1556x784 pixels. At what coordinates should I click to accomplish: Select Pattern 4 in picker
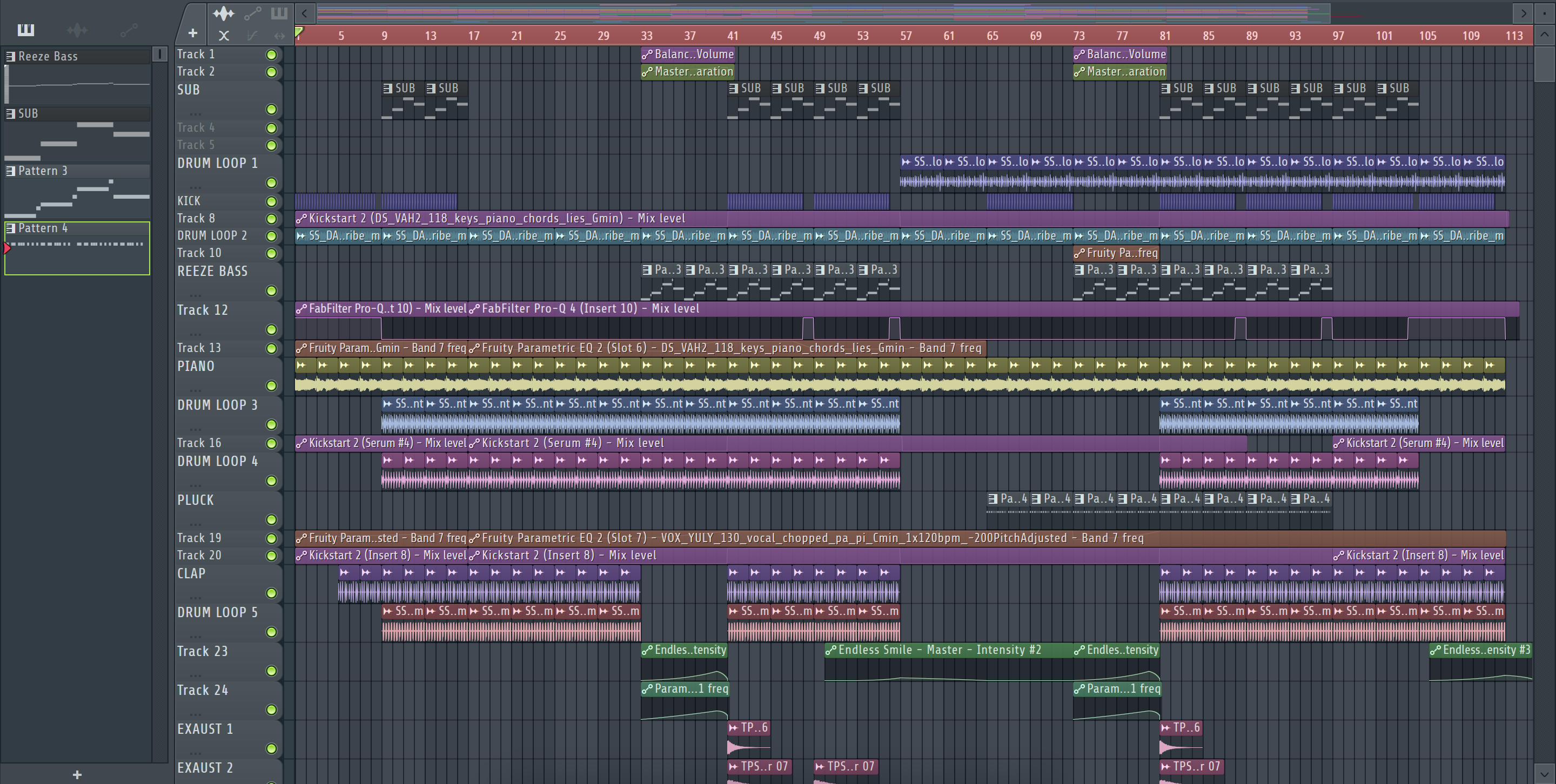77,248
